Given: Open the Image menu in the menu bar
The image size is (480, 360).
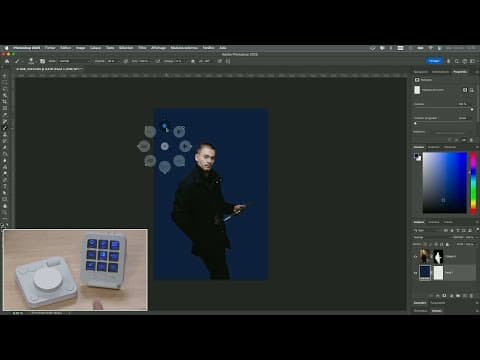Looking at the screenshot, I should (x=80, y=48).
